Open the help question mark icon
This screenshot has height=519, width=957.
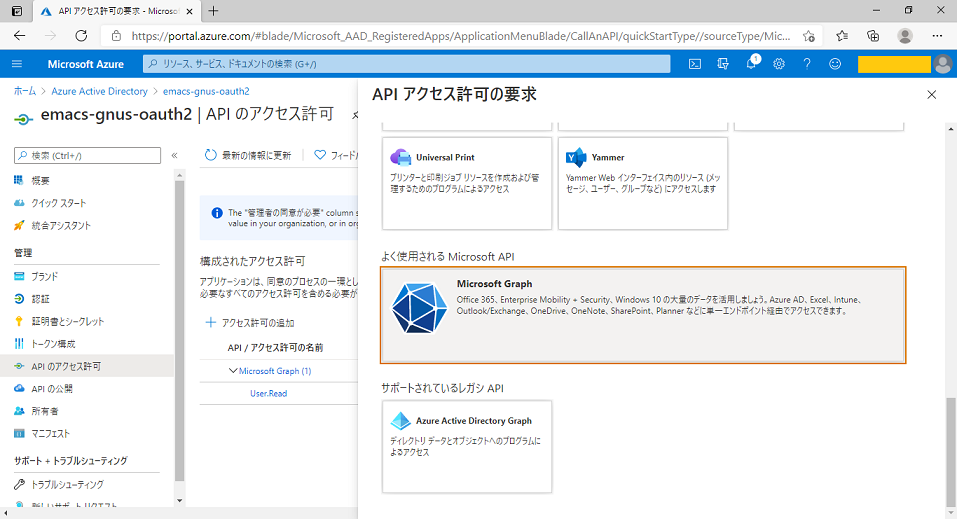point(807,64)
